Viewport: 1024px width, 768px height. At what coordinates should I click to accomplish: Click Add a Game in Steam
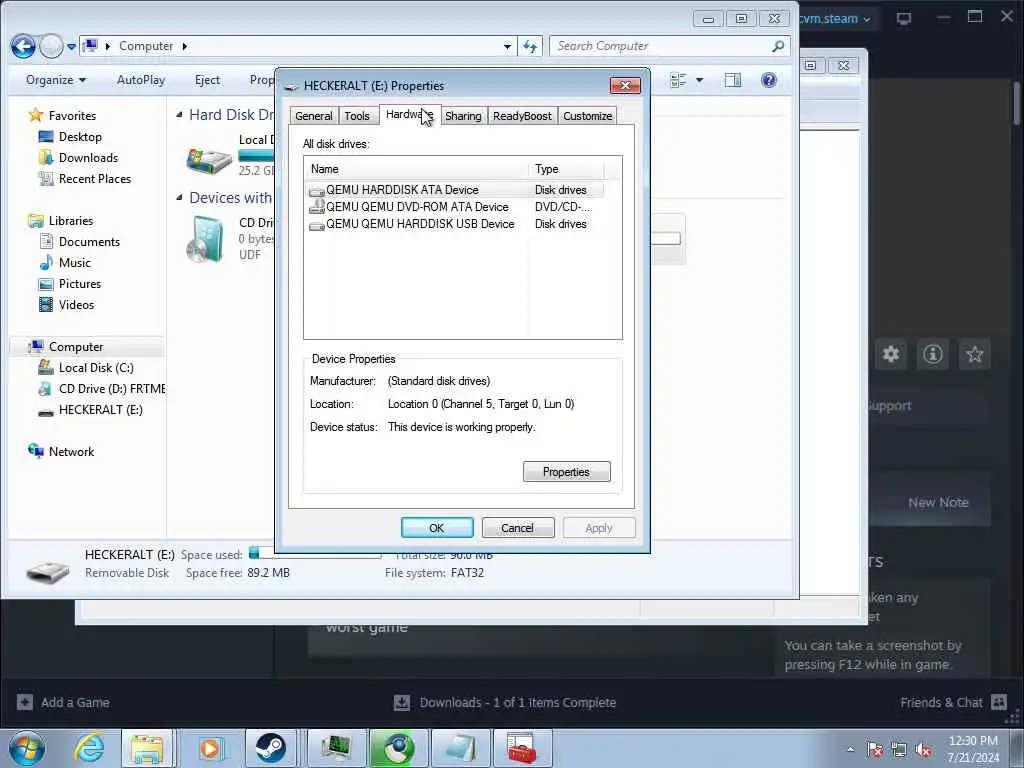63,702
